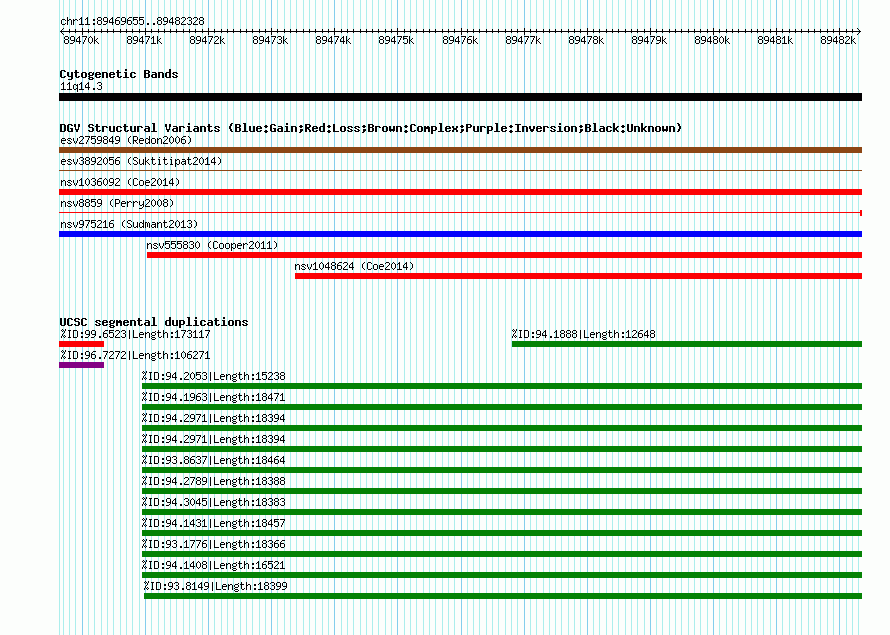Select the green bar under %ID:93.8637|Length:18464

[502, 470]
